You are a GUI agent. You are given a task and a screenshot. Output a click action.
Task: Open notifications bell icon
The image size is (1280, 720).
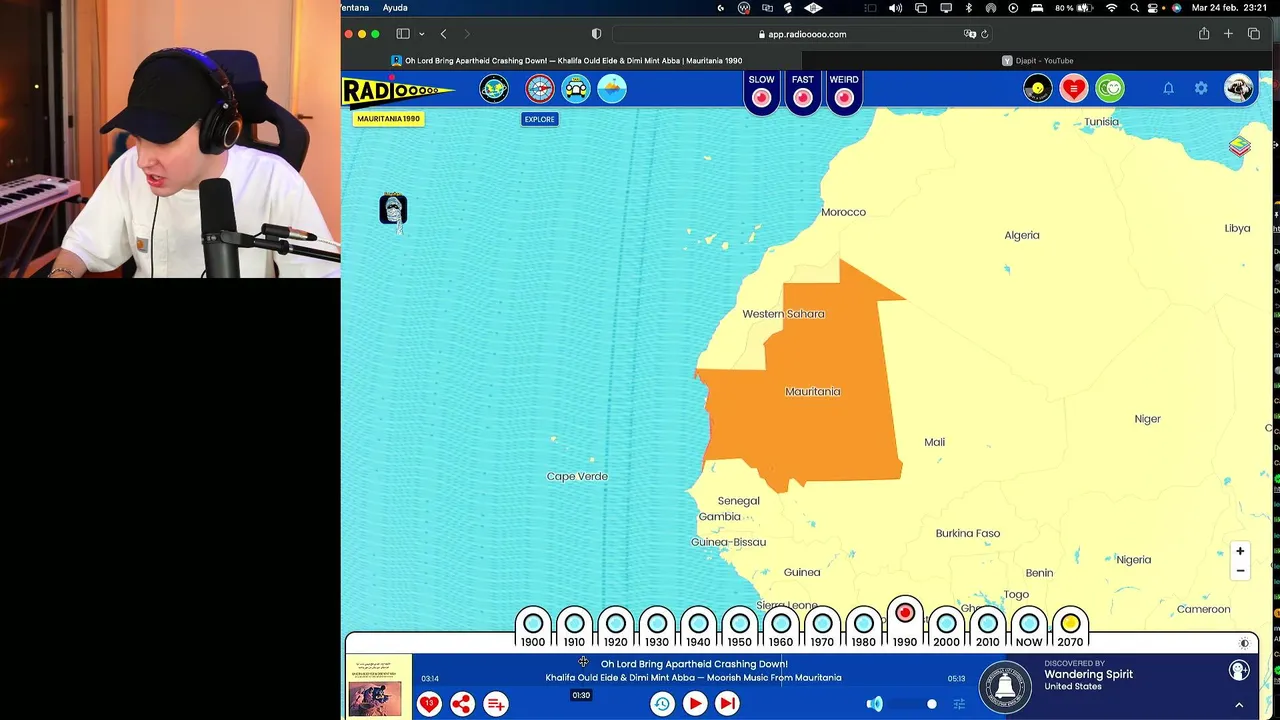(1168, 89)
